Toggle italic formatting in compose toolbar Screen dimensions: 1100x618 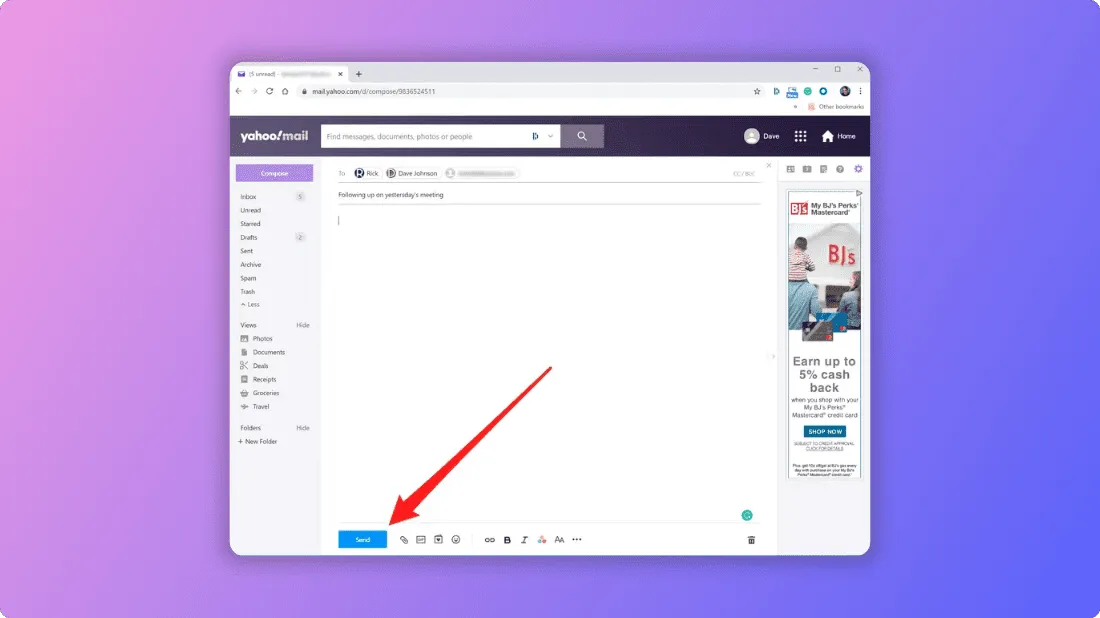(x=524, y=540)
